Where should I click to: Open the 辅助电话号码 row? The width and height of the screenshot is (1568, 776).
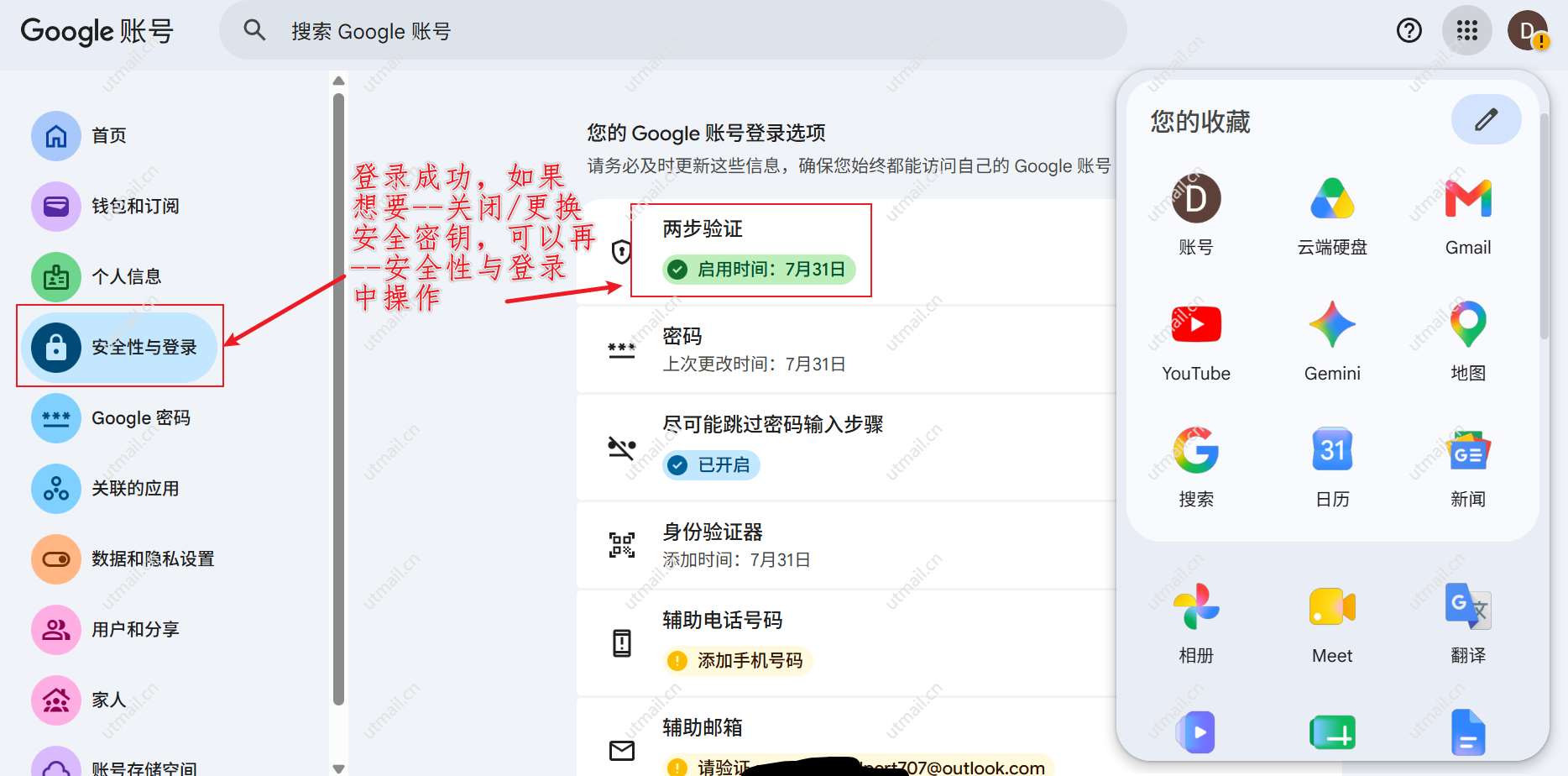pos(846,642)
